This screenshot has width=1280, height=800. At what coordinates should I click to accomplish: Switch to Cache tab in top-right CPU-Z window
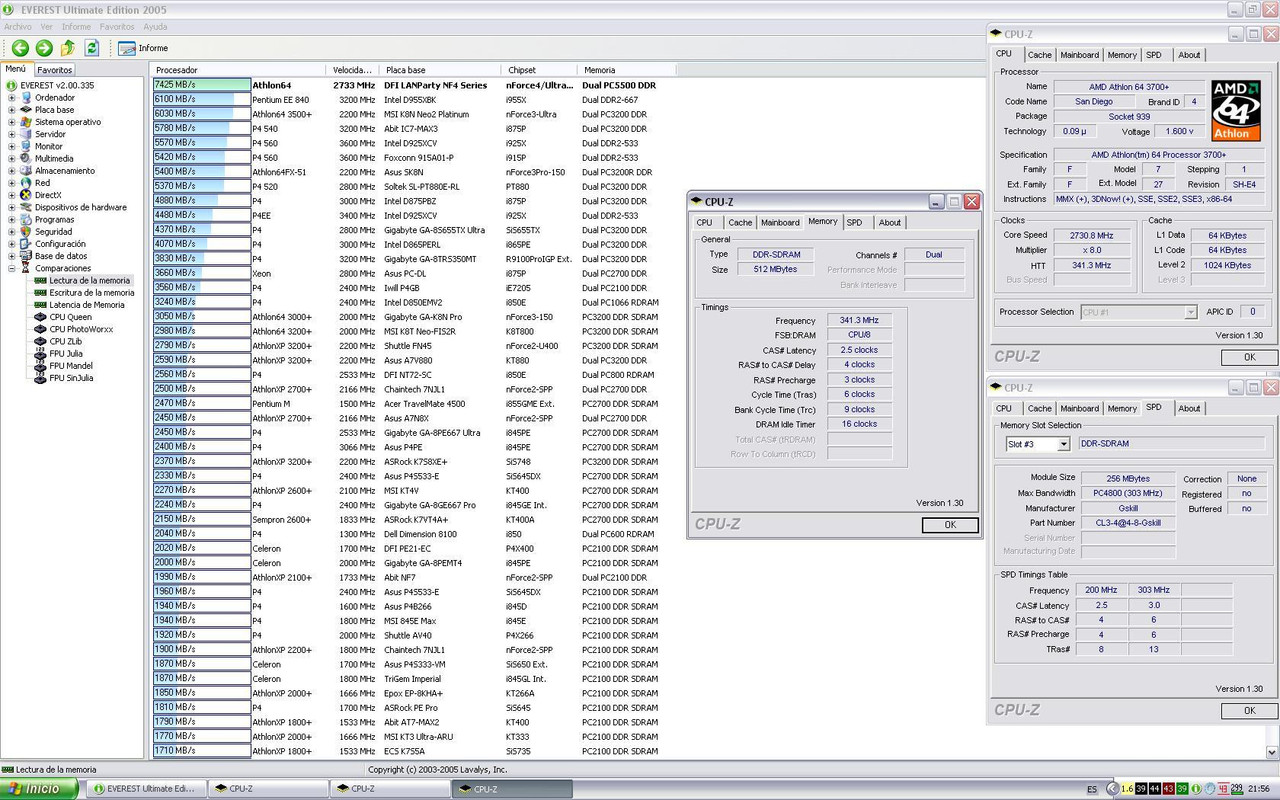click(x=1040, y=55)
